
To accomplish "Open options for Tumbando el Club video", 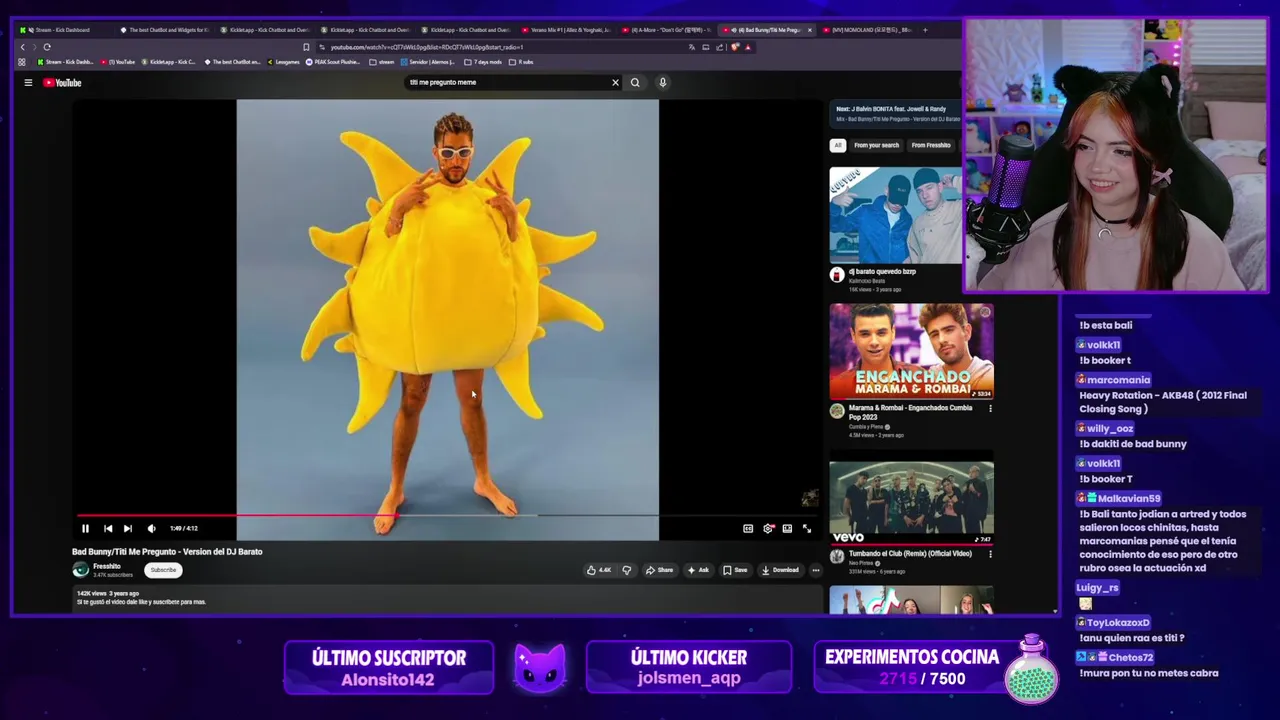I will click(x=990, y=553).
